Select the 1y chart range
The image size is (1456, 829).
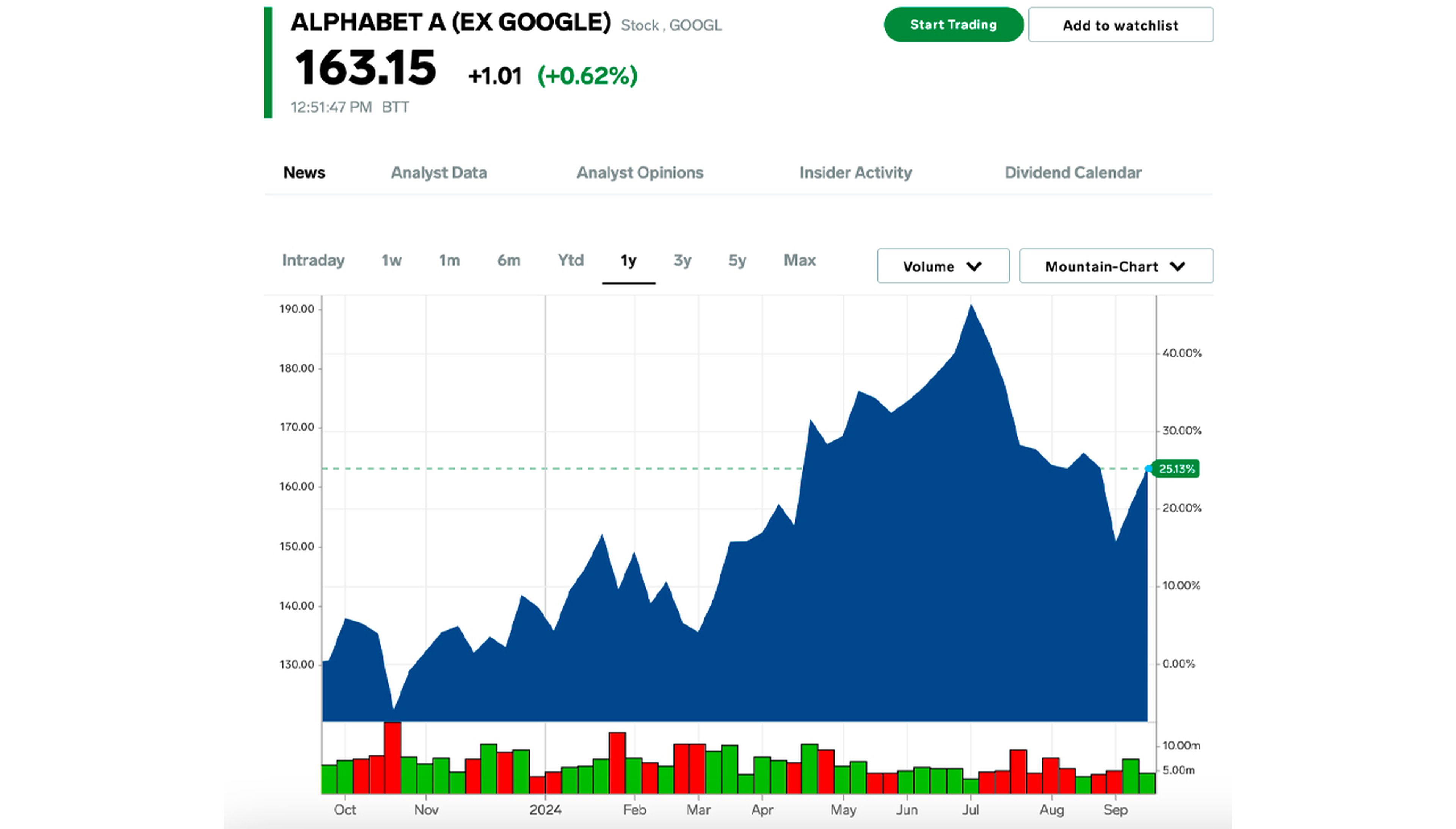point(628,261)
